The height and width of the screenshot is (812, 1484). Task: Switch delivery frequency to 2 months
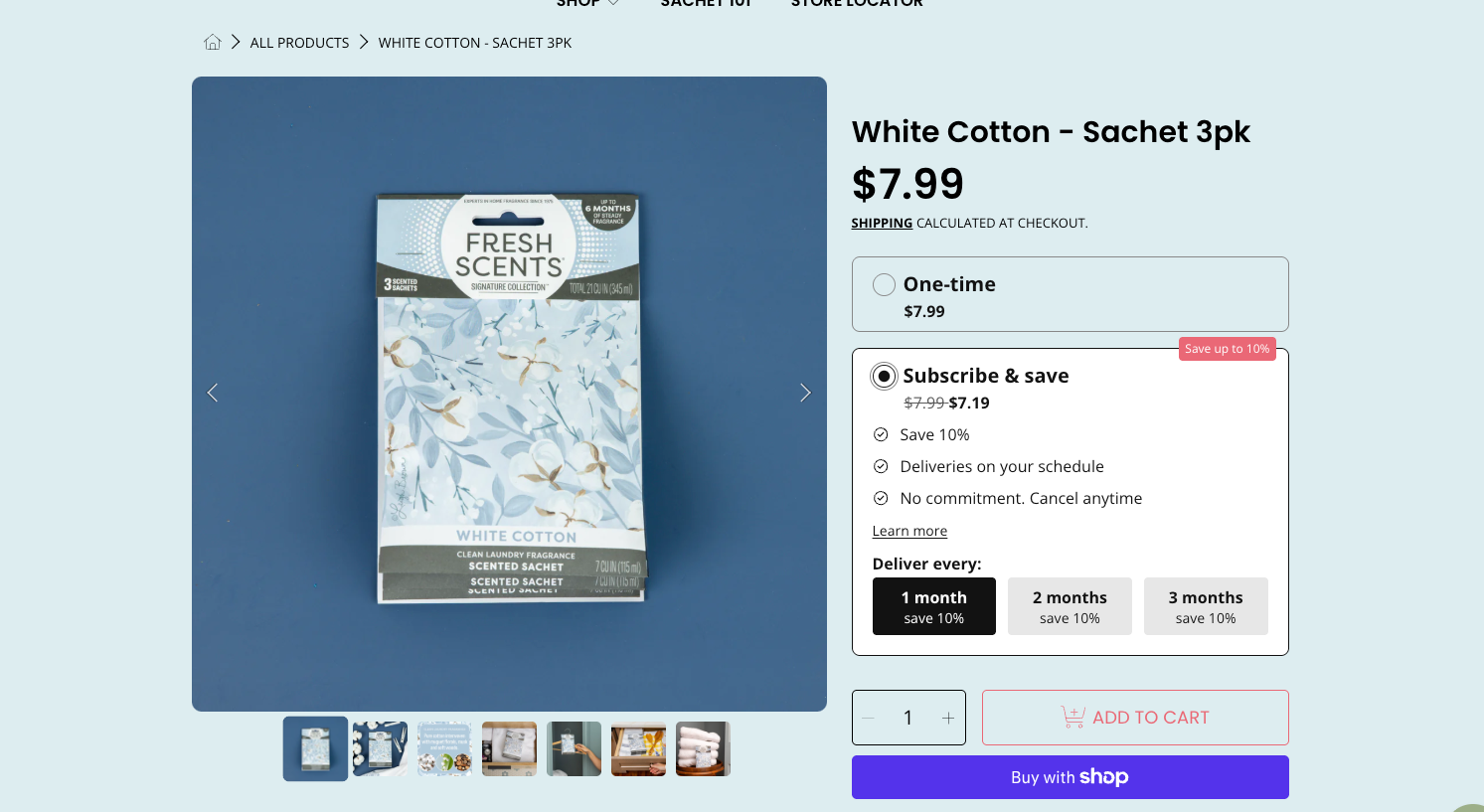click(x=1070, y=605)
